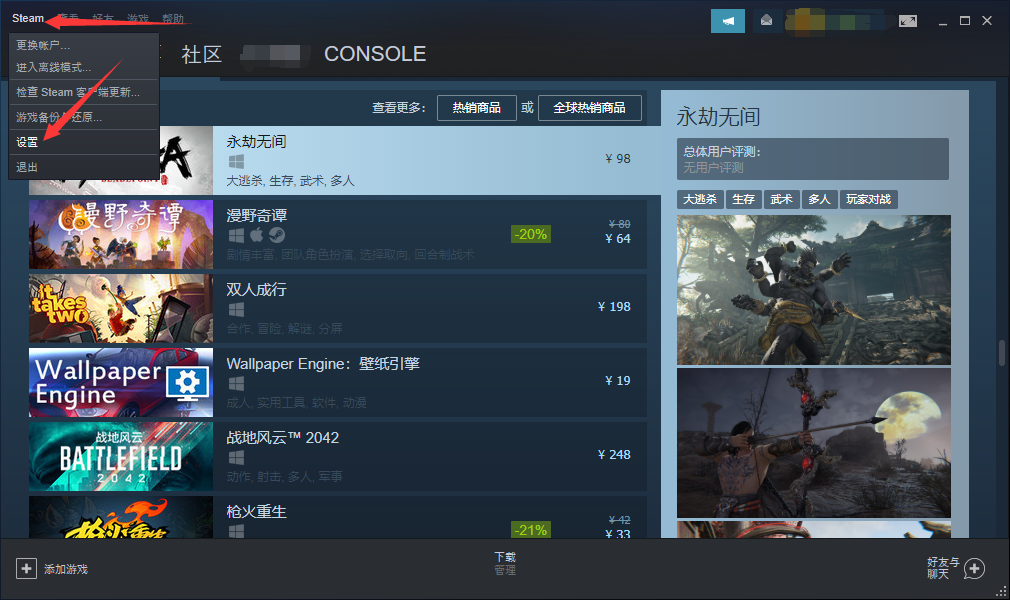The height and width of the screenshot is (600, 1010).
Task: Click the store page vertical scrollbar handle
Action: coord(1002,353)
